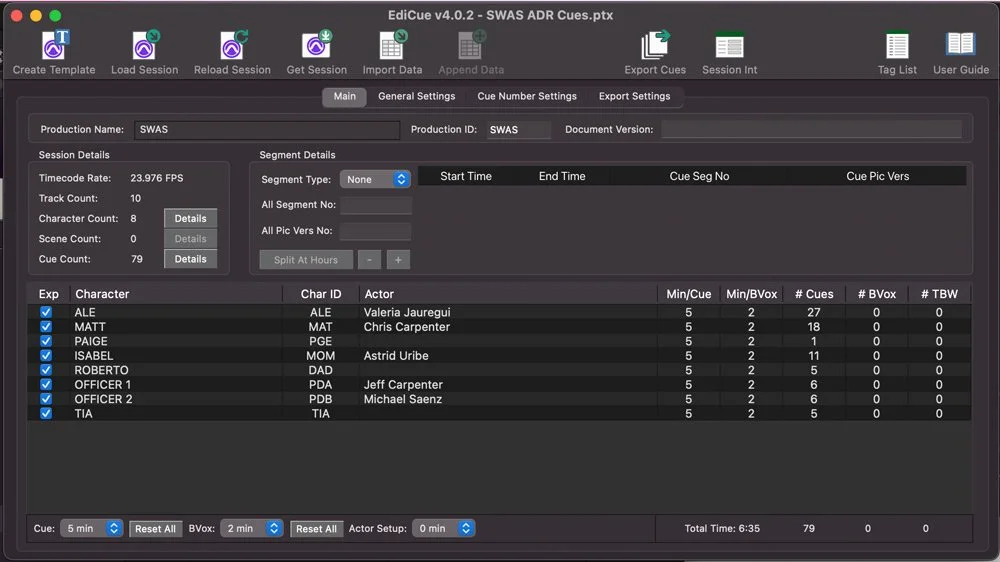Screen dimensions: 1000x562
Task: Switch to the Export Settings tab
Action: point(635,96)
